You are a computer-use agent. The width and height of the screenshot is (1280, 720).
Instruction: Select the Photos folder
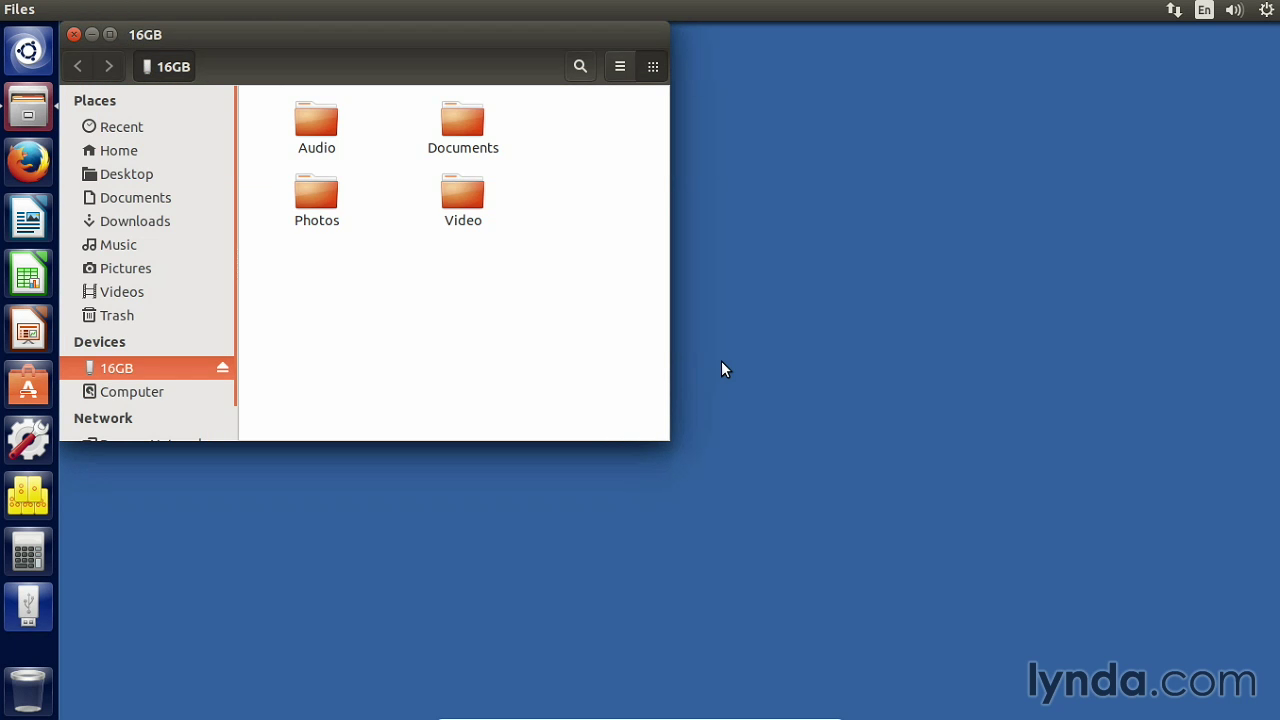click(x=316, y=201)
